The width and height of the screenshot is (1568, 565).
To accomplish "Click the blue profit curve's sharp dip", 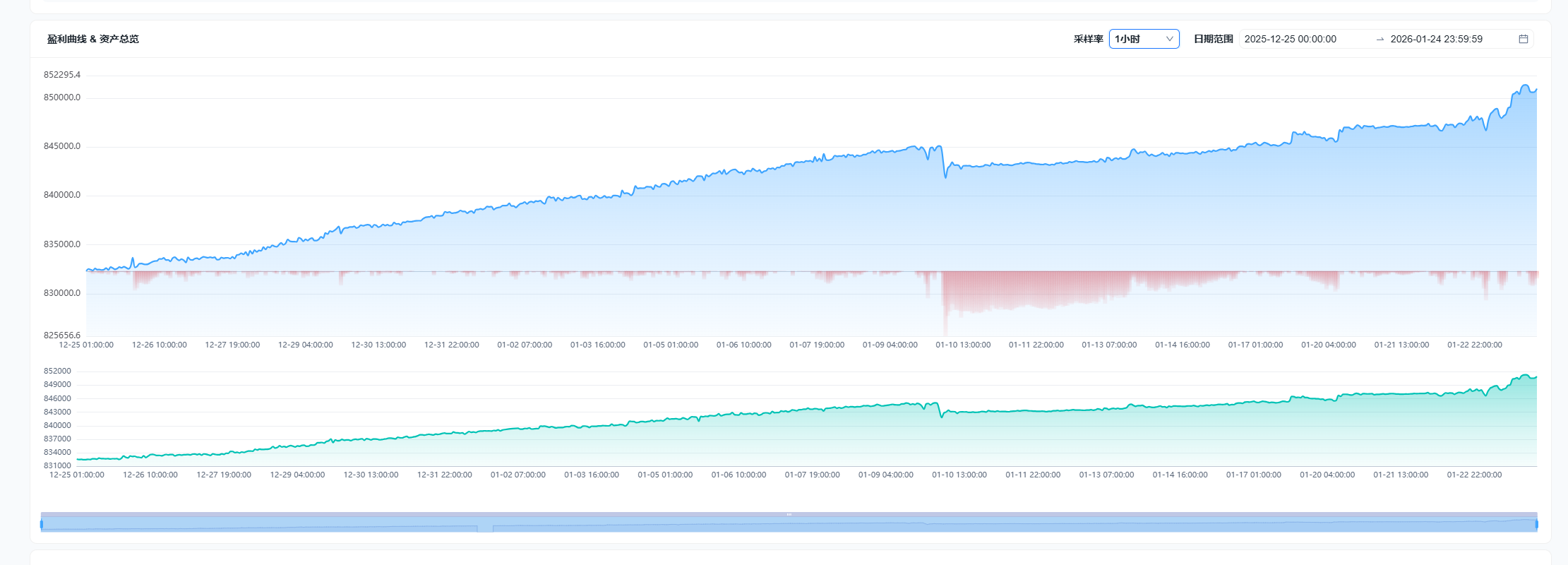I will tap(945, 175).
